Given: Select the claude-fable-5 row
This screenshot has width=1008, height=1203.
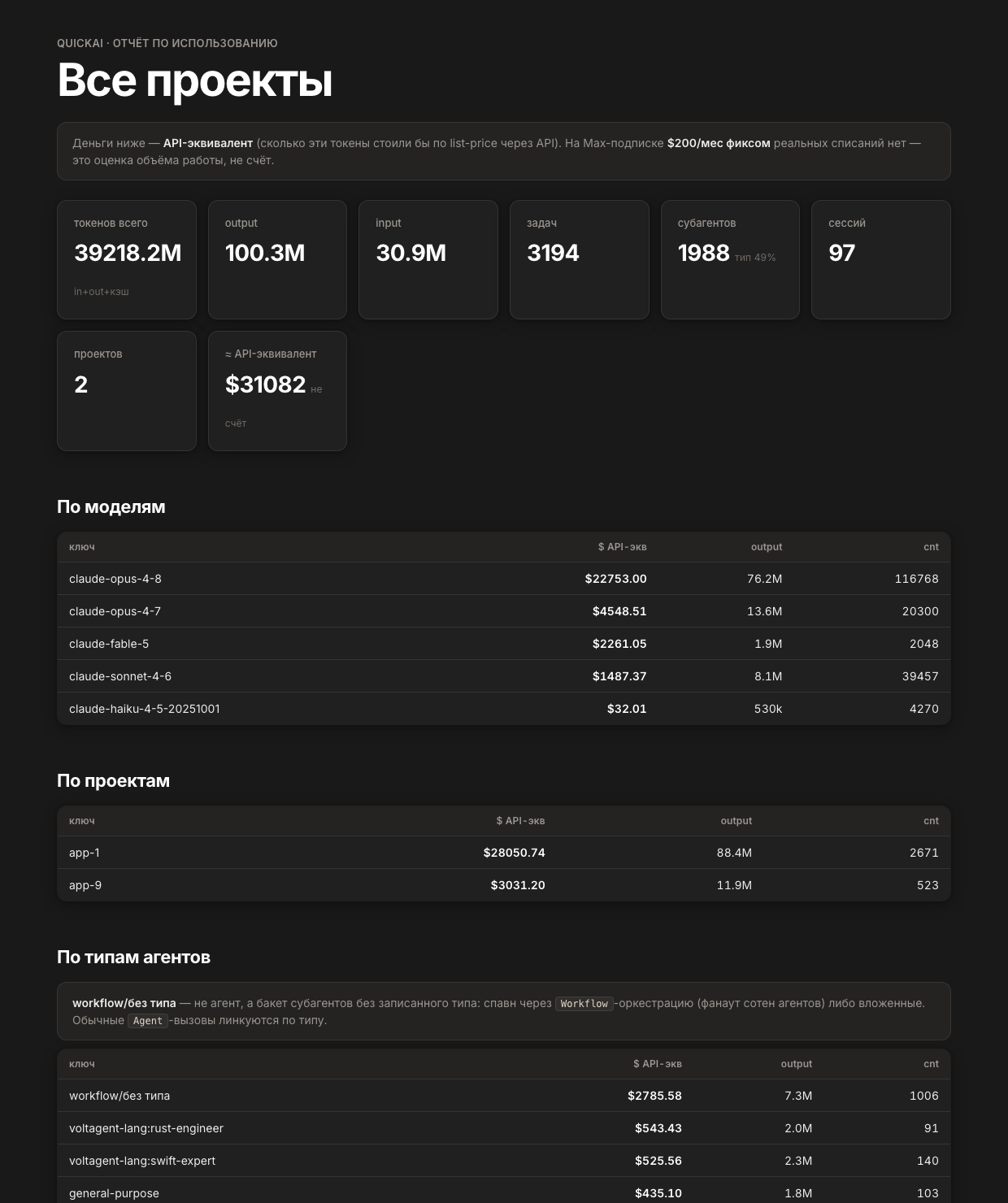Looking at the screenshot, I should [x=504, y=644].
